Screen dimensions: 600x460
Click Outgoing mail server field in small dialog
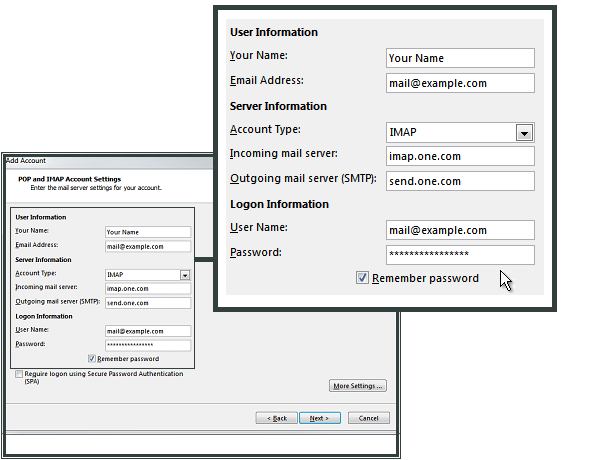[x=147, y=302]
